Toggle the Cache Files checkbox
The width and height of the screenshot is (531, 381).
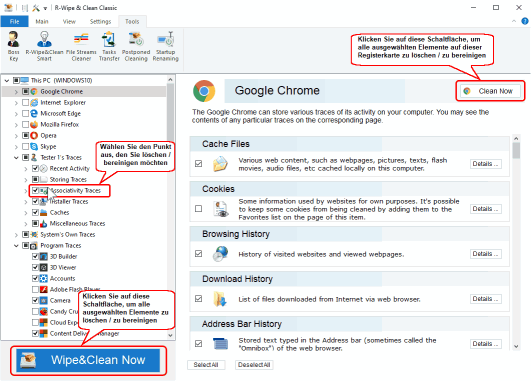click(x=198, y=164)
